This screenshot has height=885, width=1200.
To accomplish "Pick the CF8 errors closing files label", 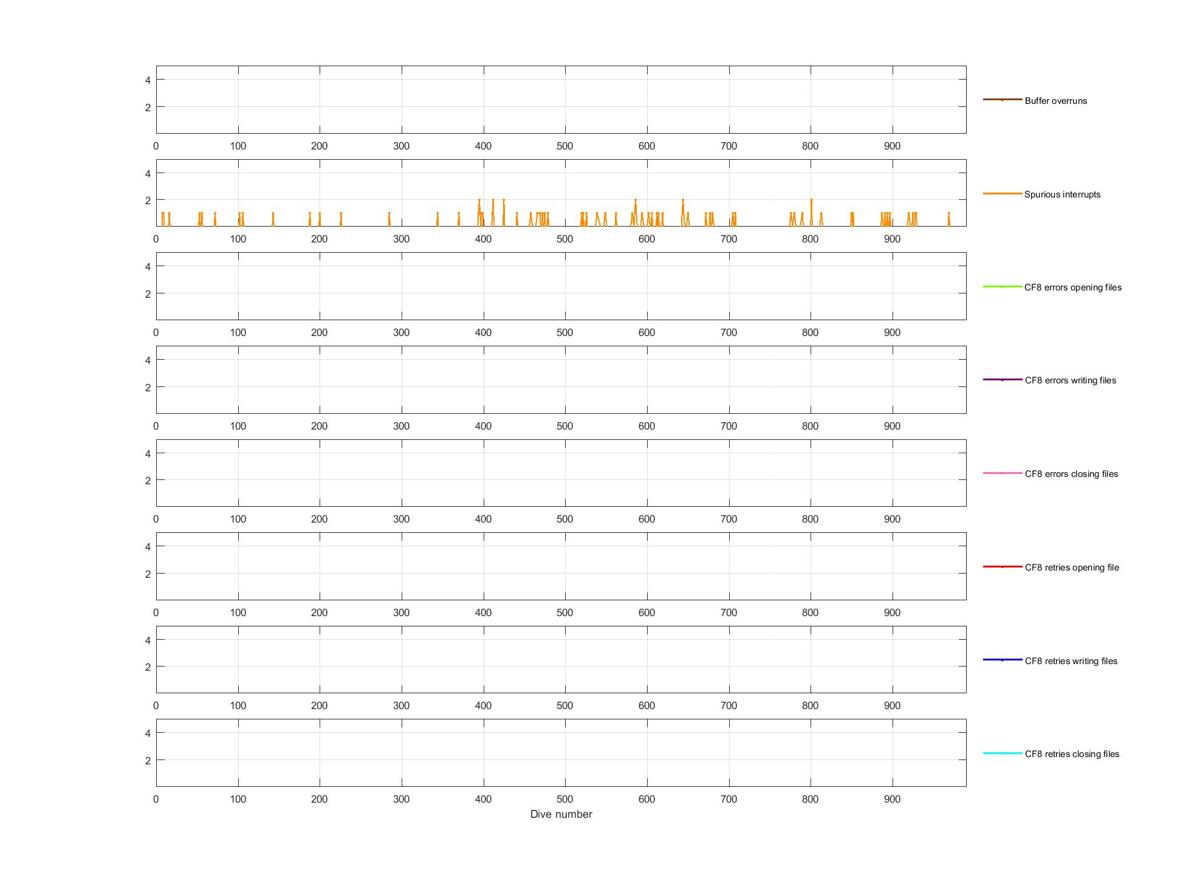I will click(1071, 474).
